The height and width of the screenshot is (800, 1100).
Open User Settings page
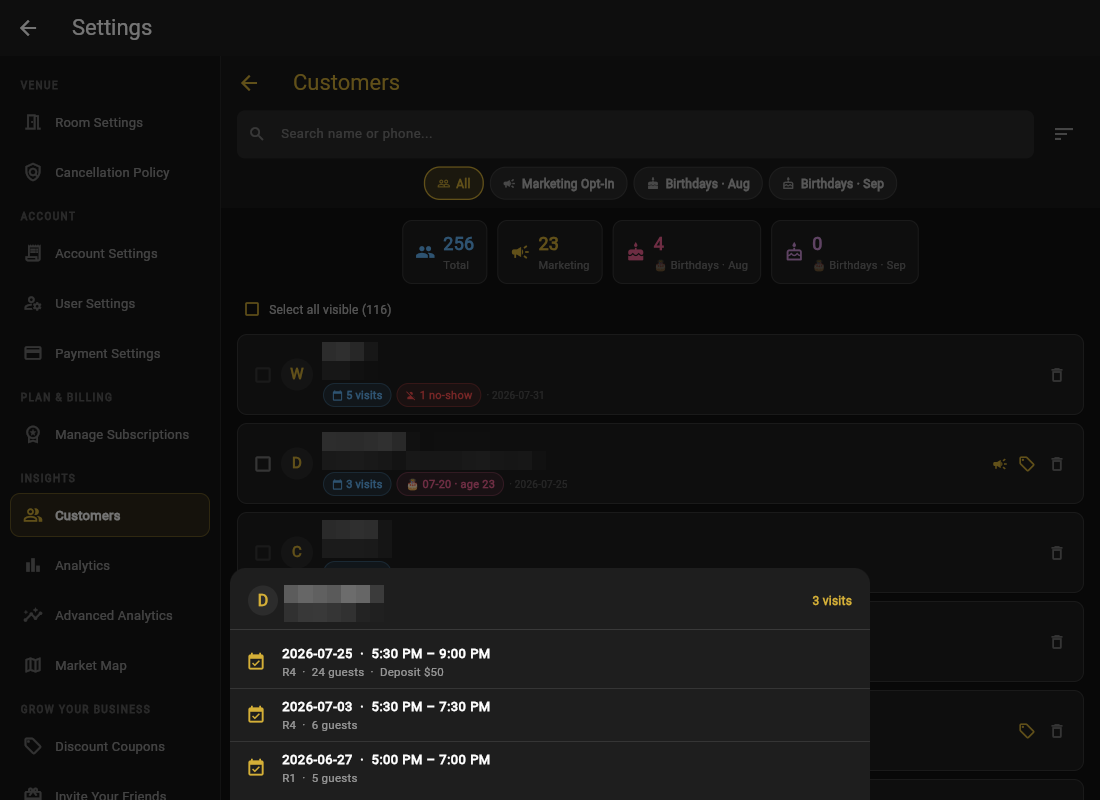[x=110, y=303]
